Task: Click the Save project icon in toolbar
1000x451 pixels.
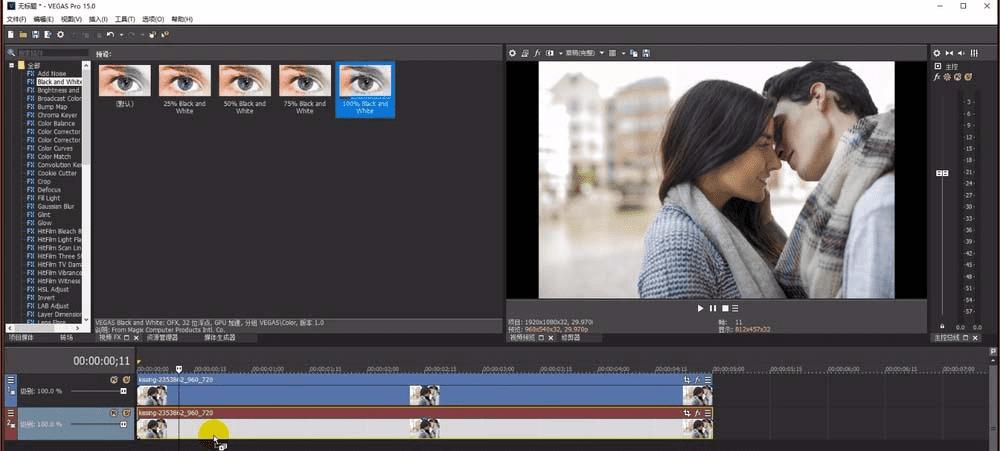Action: pos(35,35)
